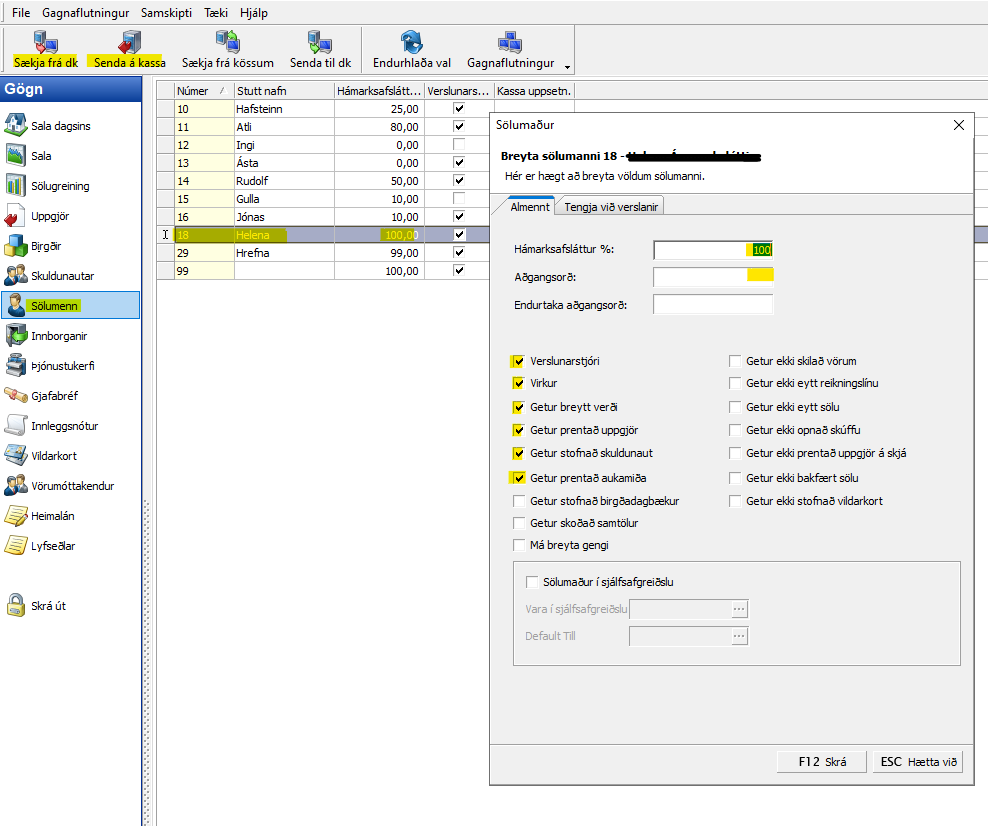Click the Skrá út lock icon

(x=16, y=605)
